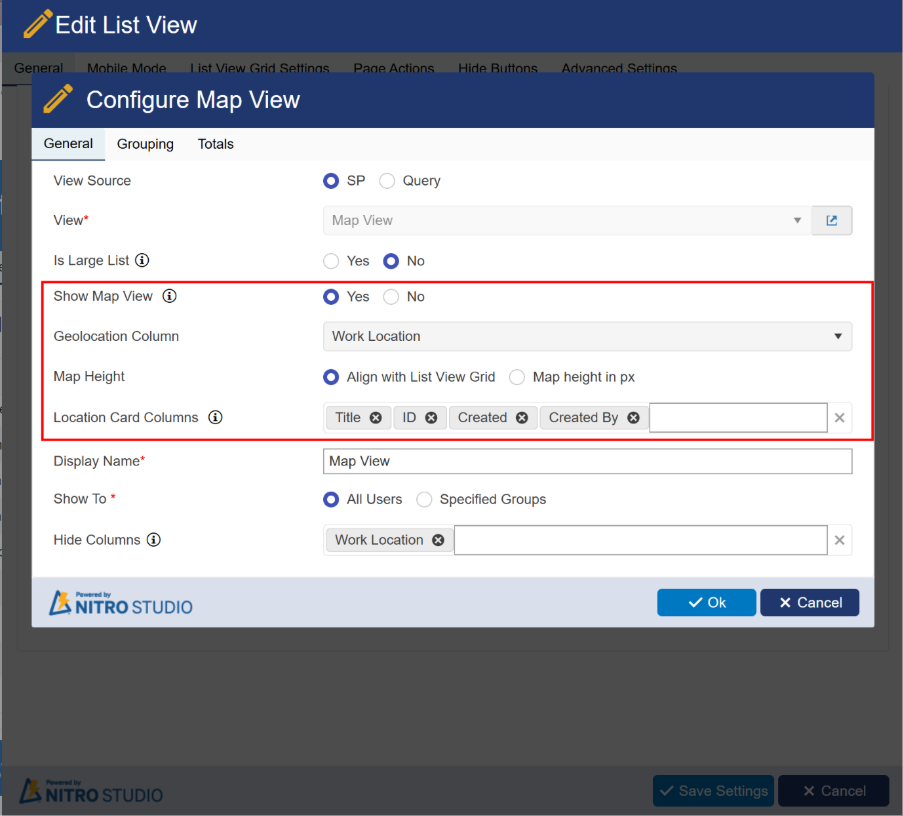The image size is (903, 816).
Task: Remove the ID tag from card columns
Action: click(431, 418)
